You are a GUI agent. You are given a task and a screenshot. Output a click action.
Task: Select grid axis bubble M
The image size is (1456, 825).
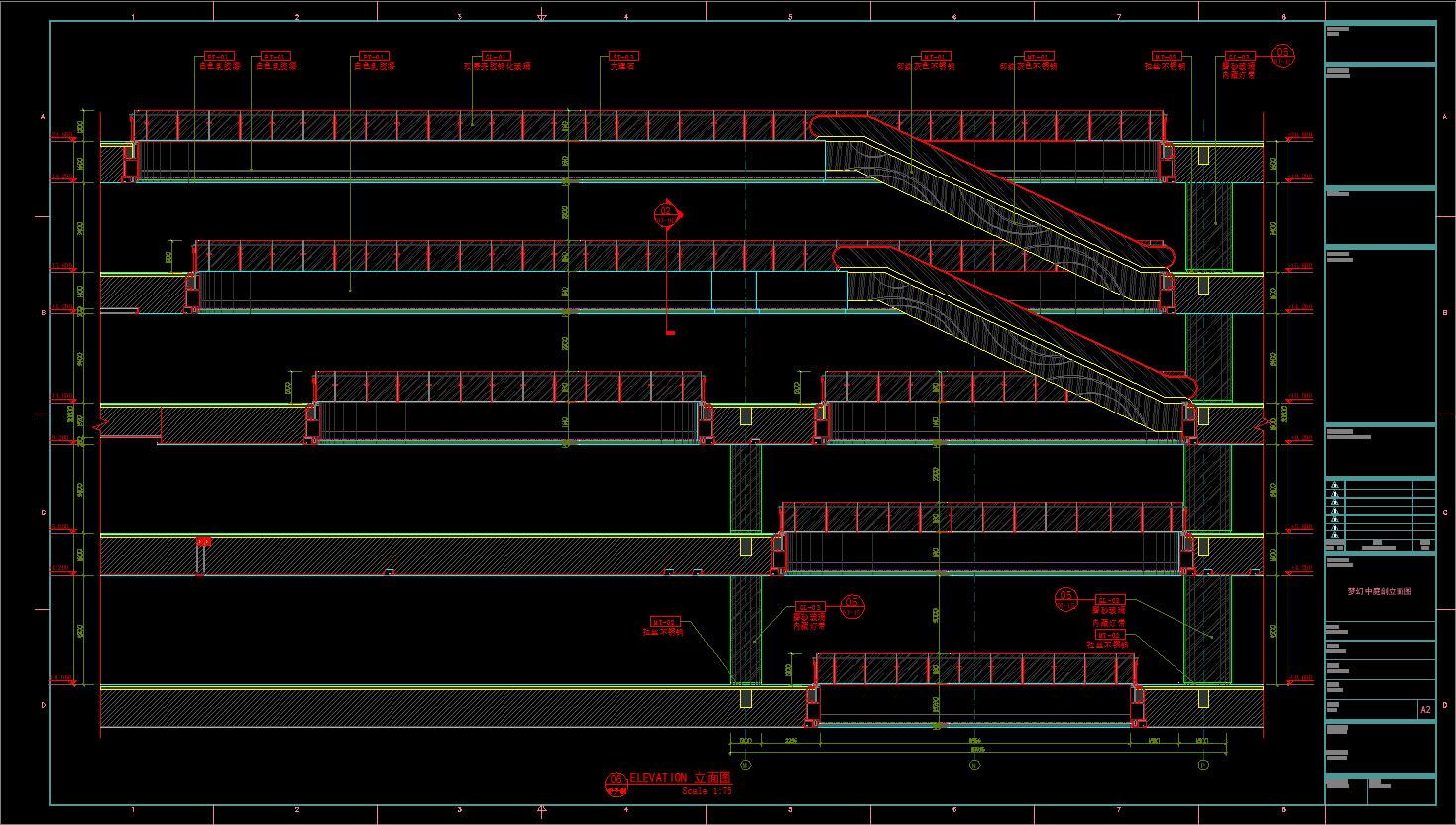pyautogui.click(x=745, y=765)
